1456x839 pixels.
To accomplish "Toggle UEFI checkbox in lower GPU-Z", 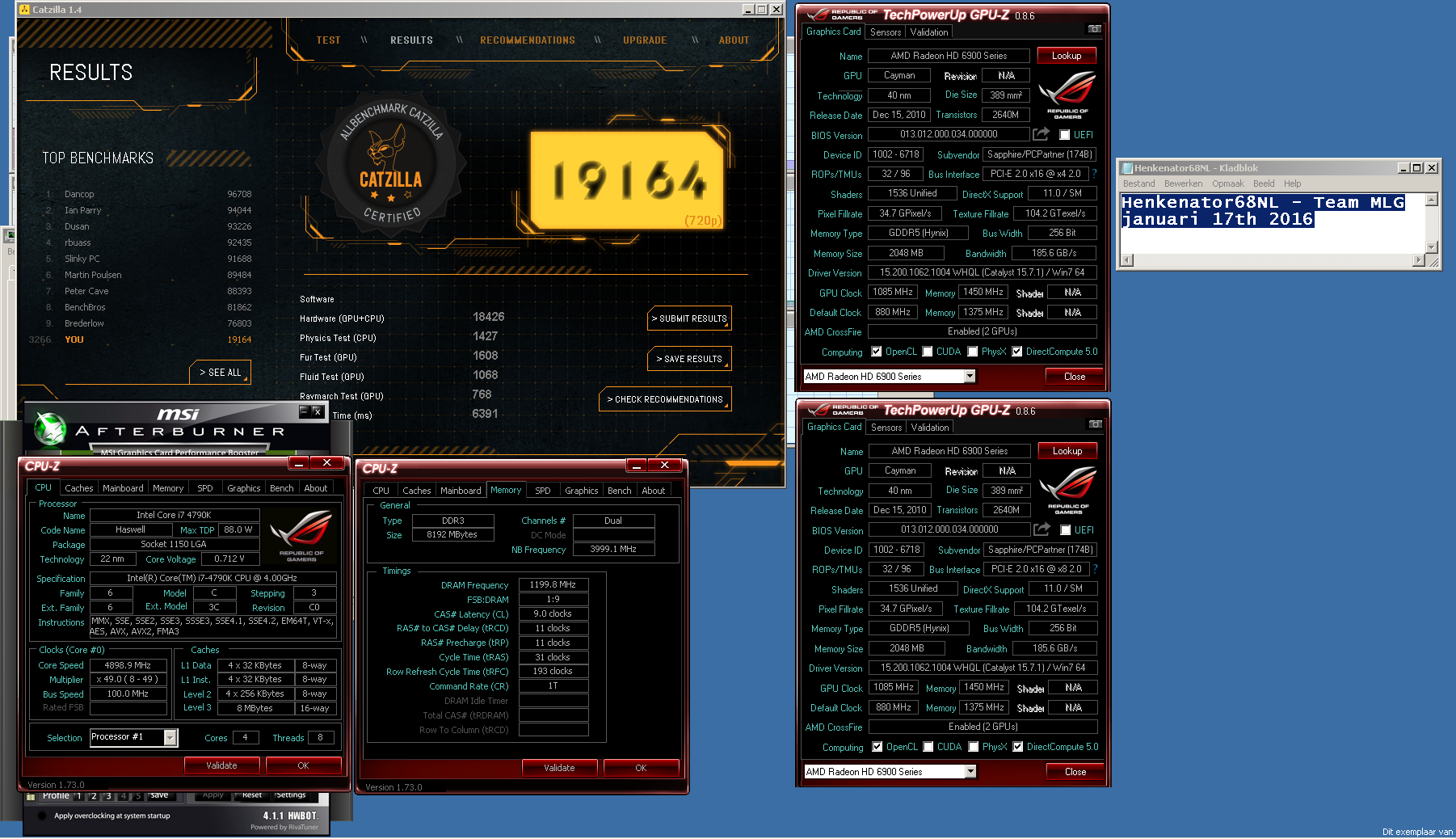I will (x=1065, y=530).
